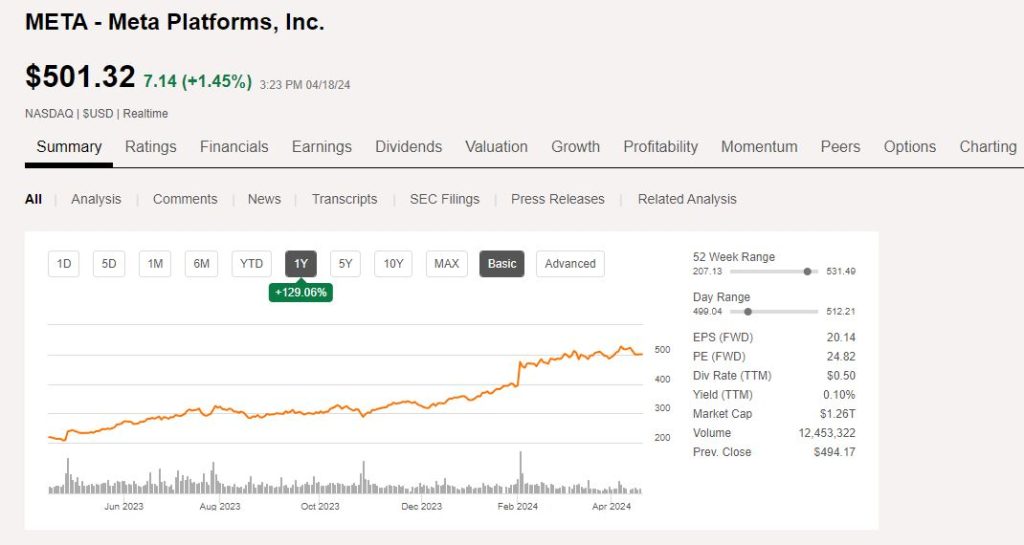Click the Day Range slider marker
The width and height of the screenshot is (1024, 545).
(x=748, y=312)
